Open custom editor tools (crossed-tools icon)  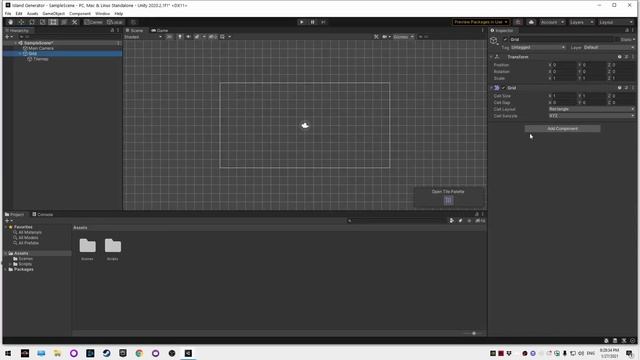click(74, 22)
